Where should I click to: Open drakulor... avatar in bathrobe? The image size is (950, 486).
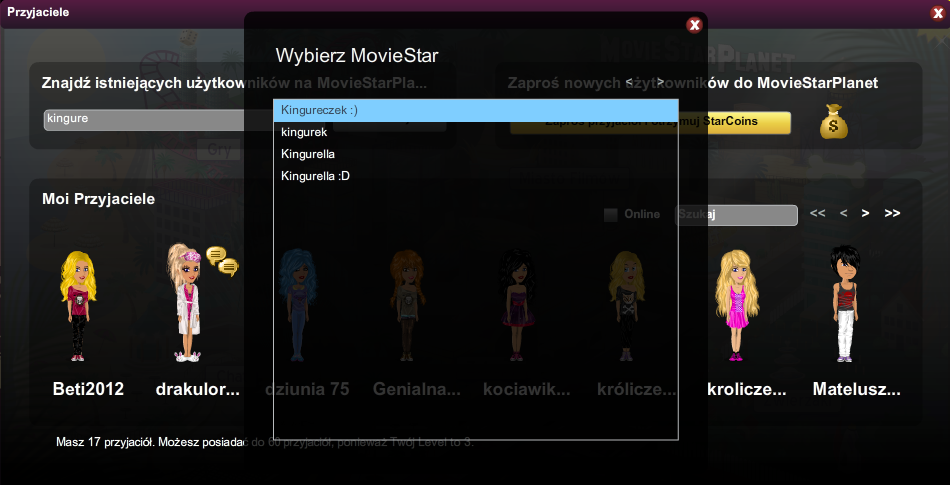pos(187,303)
